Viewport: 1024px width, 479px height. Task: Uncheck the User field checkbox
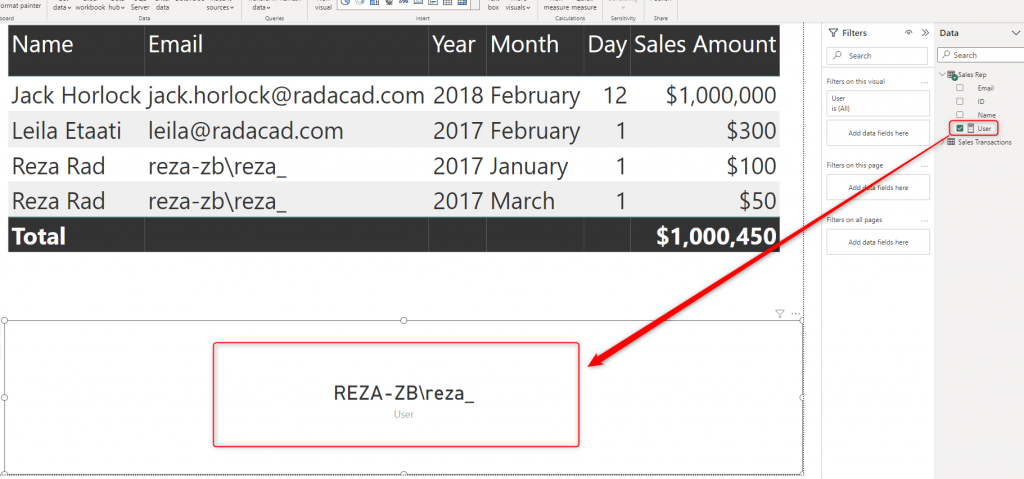(960, 129)
